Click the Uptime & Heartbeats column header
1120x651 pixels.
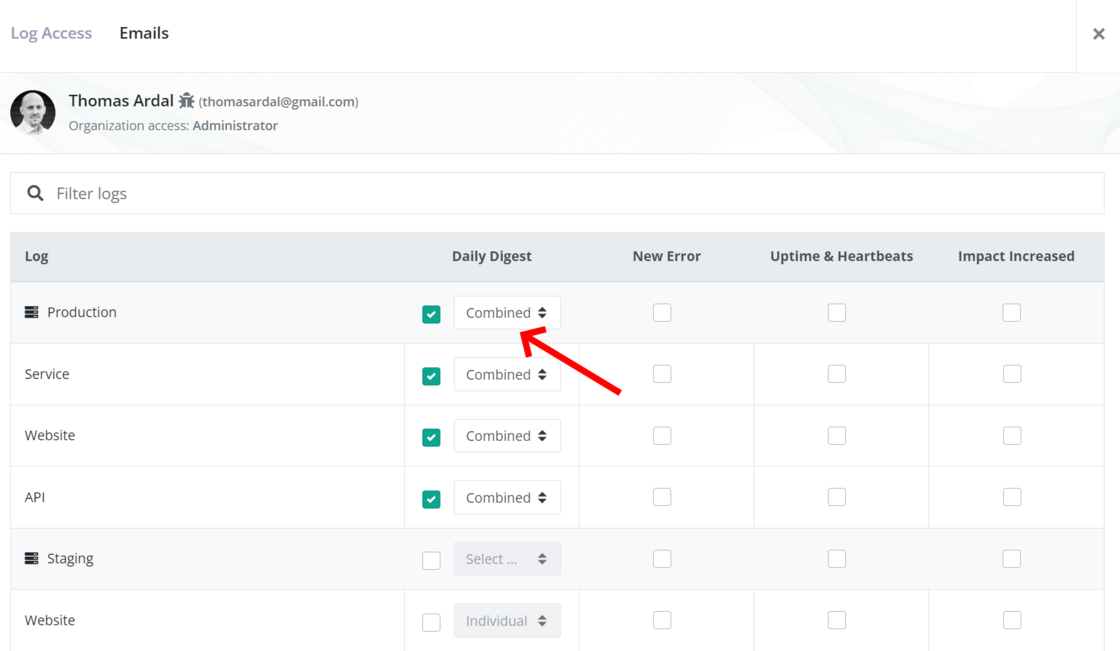[x=841, y=256]
